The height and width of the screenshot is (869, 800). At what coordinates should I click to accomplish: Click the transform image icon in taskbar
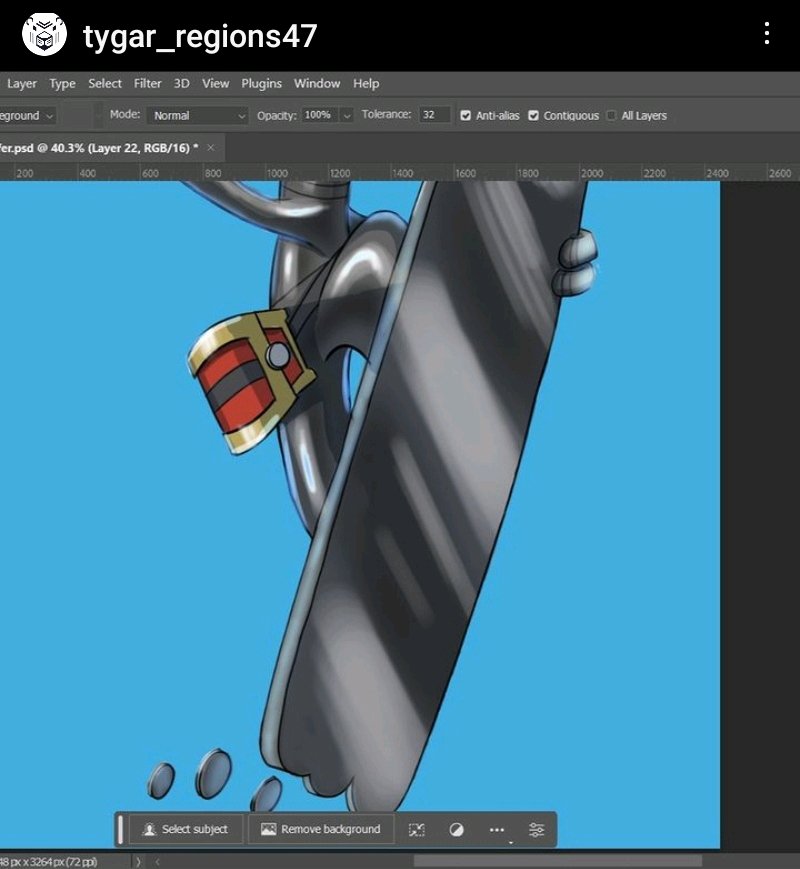pos(416,830)
